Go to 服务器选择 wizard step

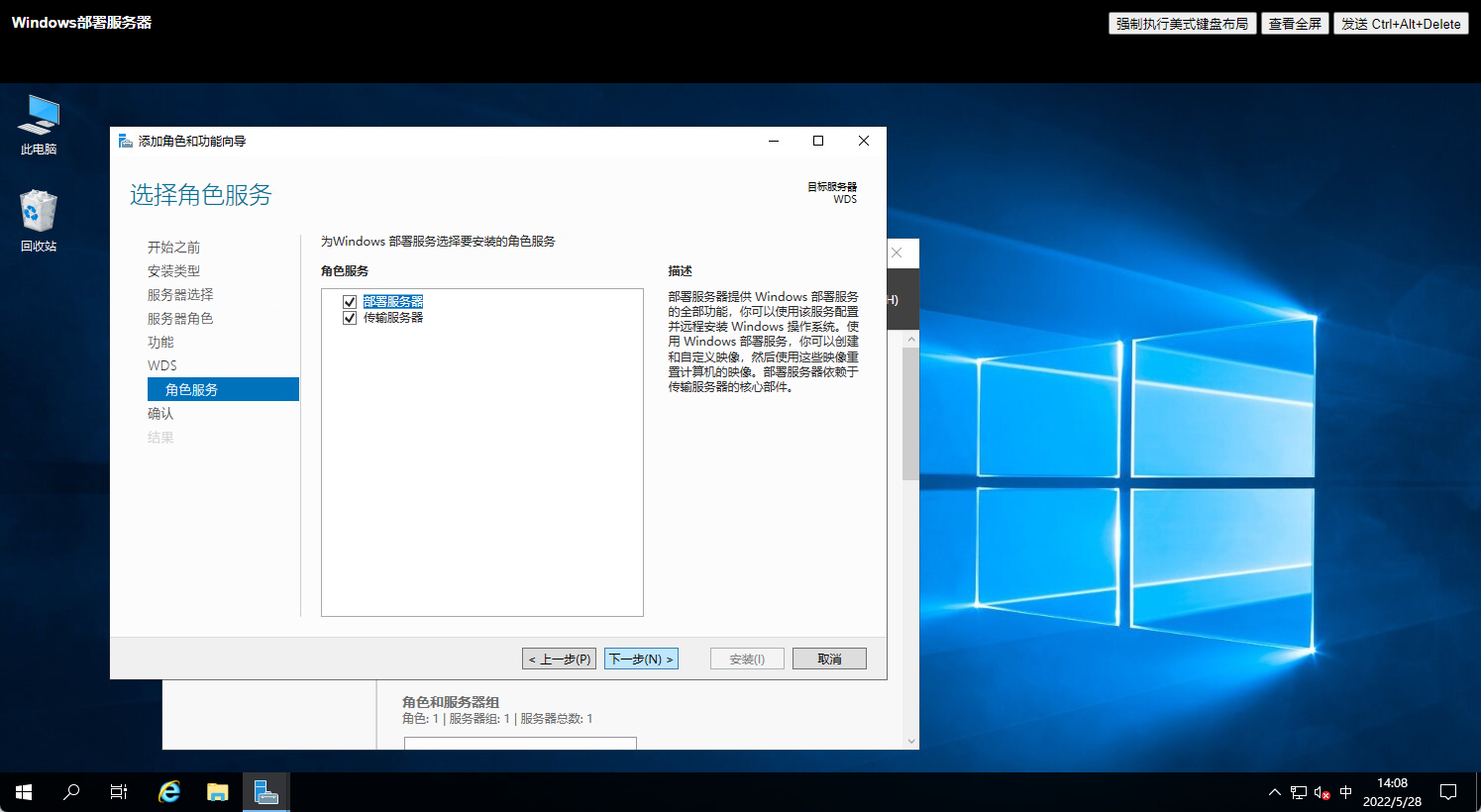point(180,295)
